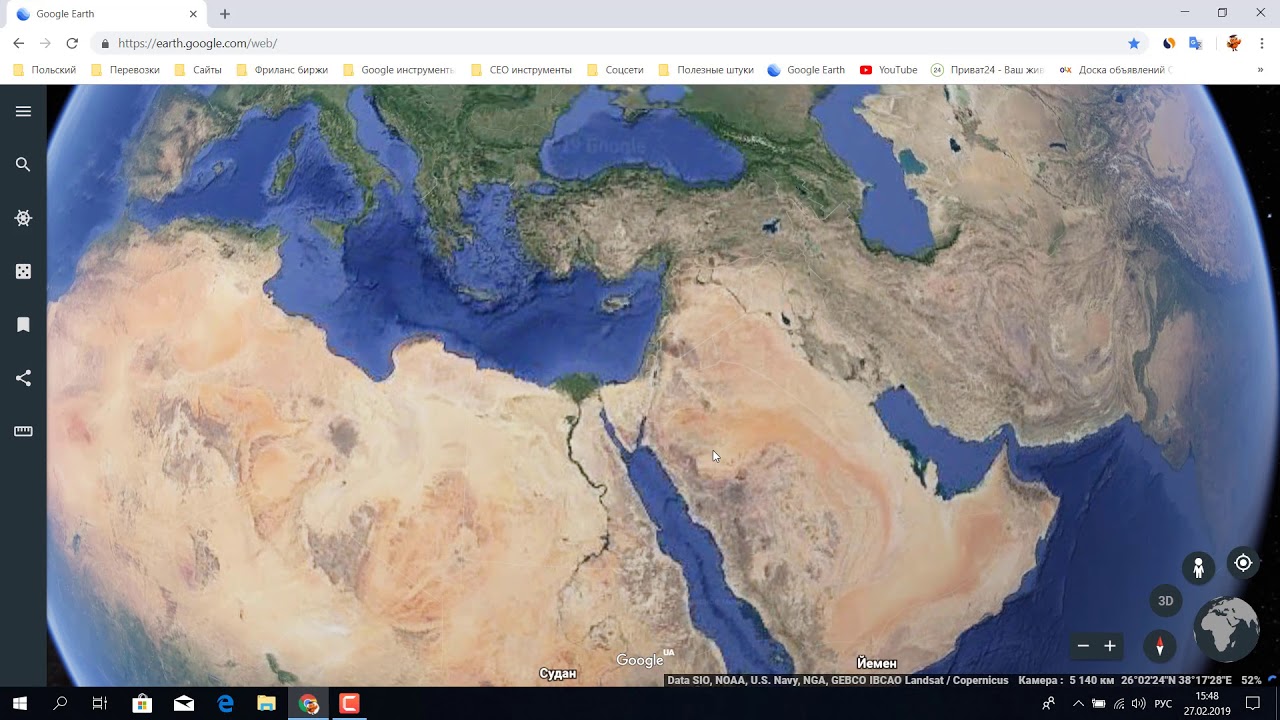Image resolution: width=1280 pixels, height=720 pixels.
Task: Open the Windows Start menu
Action: 19,704
